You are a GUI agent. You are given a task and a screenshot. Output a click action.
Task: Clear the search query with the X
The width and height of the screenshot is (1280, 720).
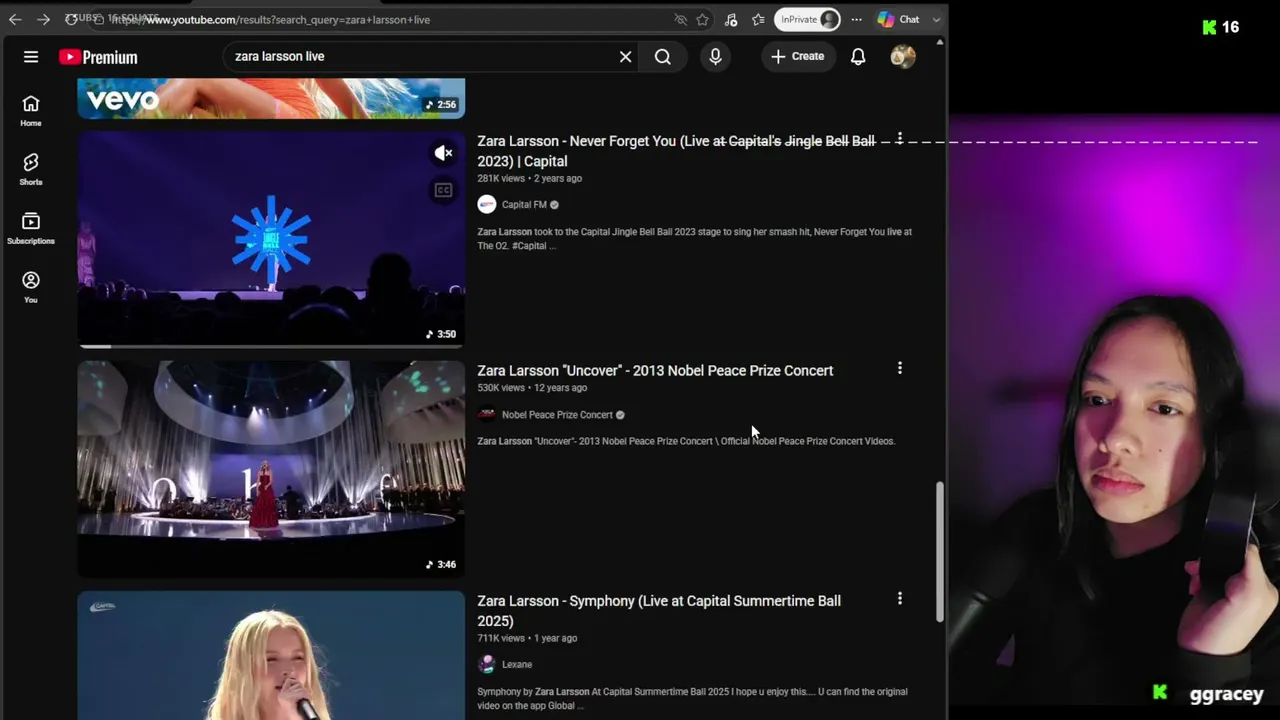click(626, 57)
